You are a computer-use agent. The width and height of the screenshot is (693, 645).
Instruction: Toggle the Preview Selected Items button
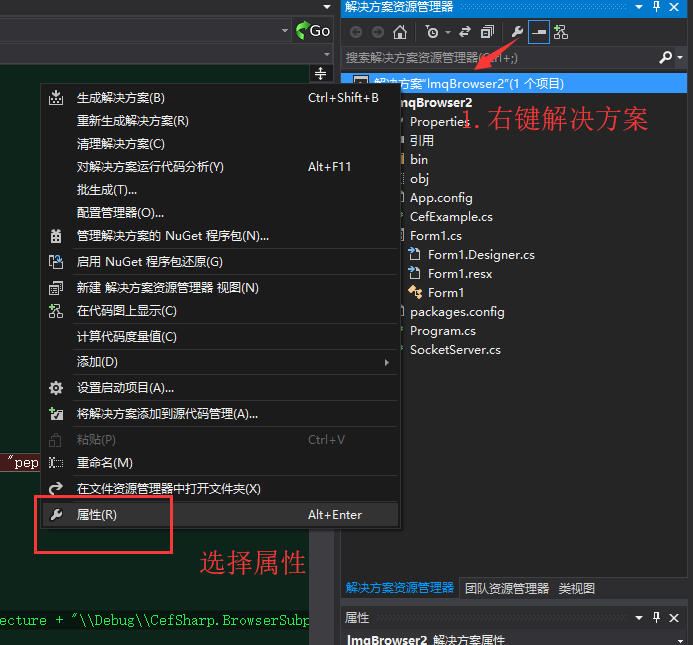[x=539, y=32]
